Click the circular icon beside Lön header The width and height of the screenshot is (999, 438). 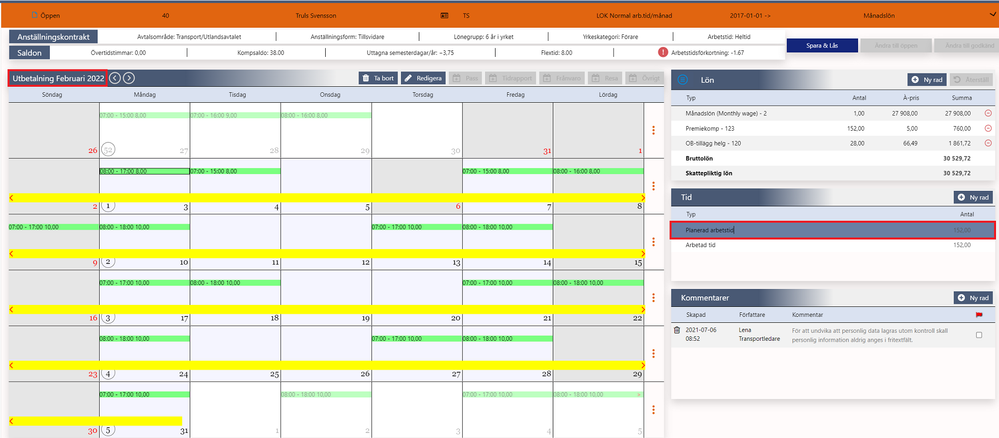682,80
